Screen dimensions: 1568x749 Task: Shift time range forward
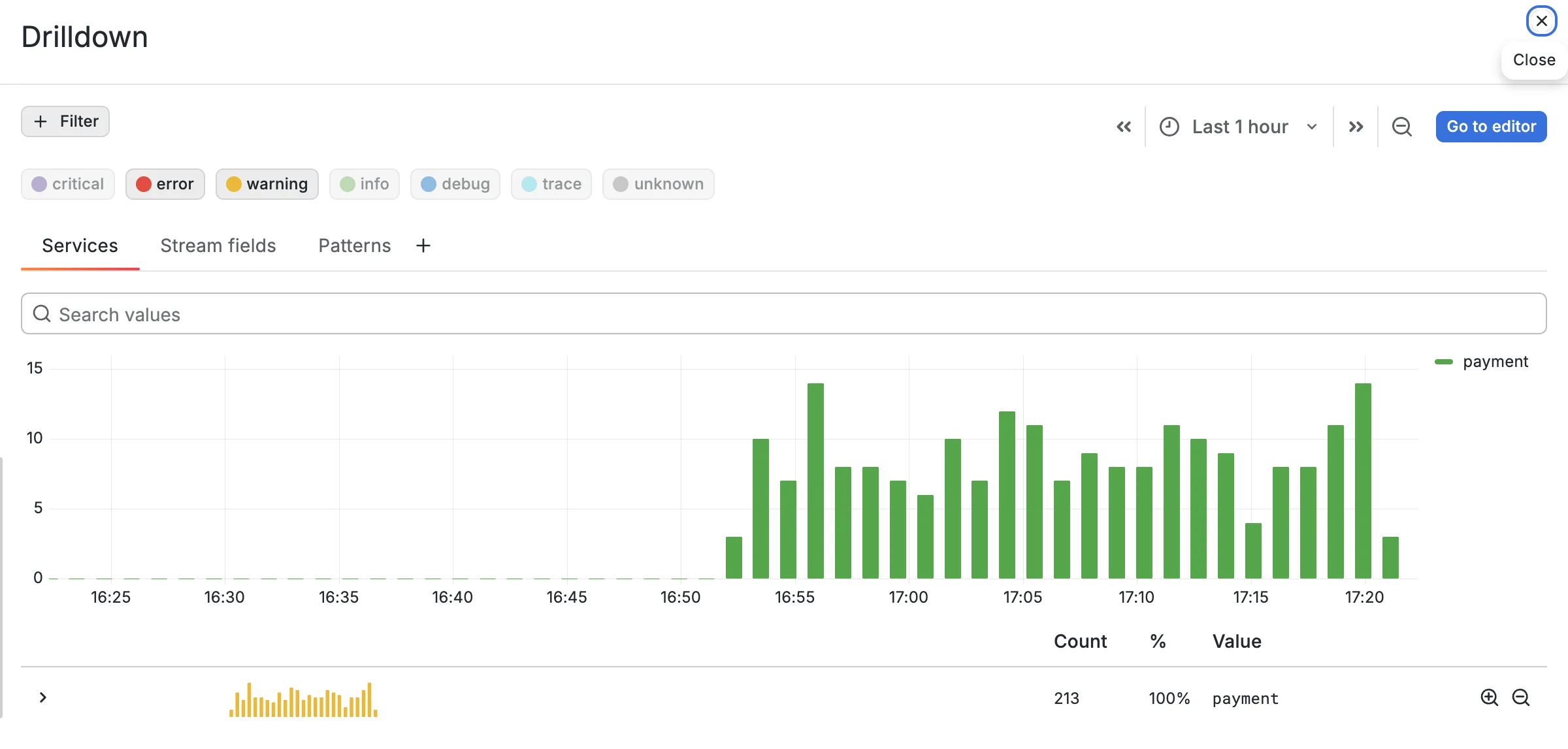pyautogui.click(x=1356, y=127)
